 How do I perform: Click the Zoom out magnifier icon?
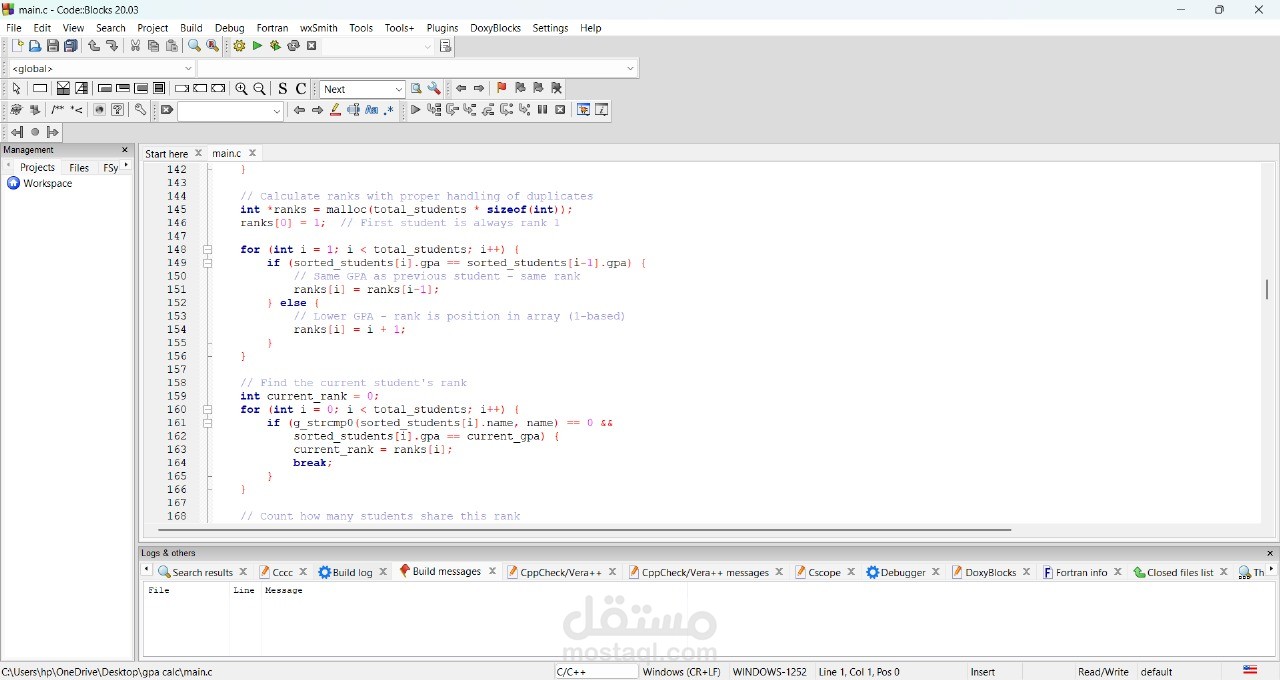(x=260, y=89)
